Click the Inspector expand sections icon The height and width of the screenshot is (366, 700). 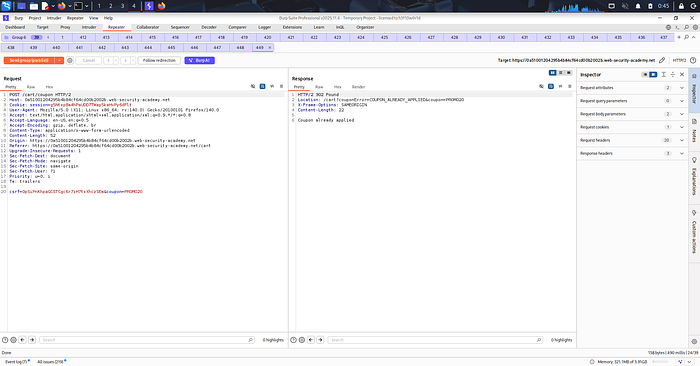[x=664, y=75]
